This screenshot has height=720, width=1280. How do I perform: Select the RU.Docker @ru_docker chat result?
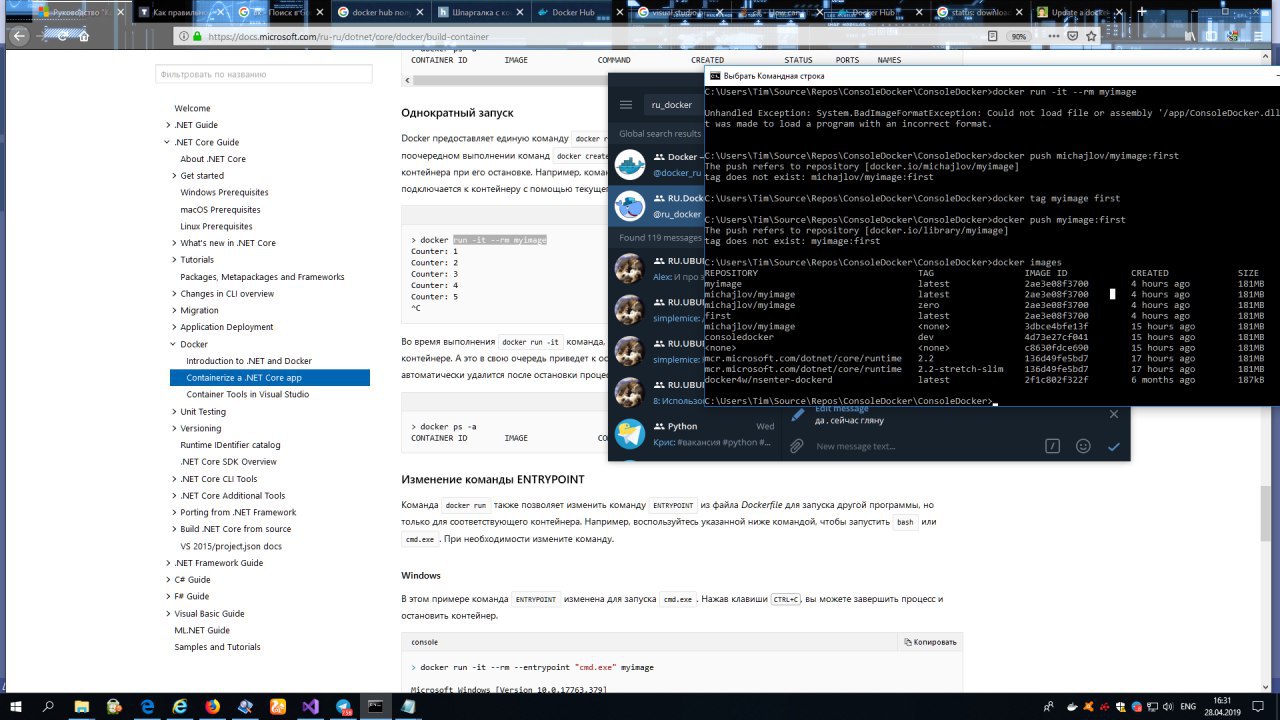pyautogui.click(x=656, y=206)
